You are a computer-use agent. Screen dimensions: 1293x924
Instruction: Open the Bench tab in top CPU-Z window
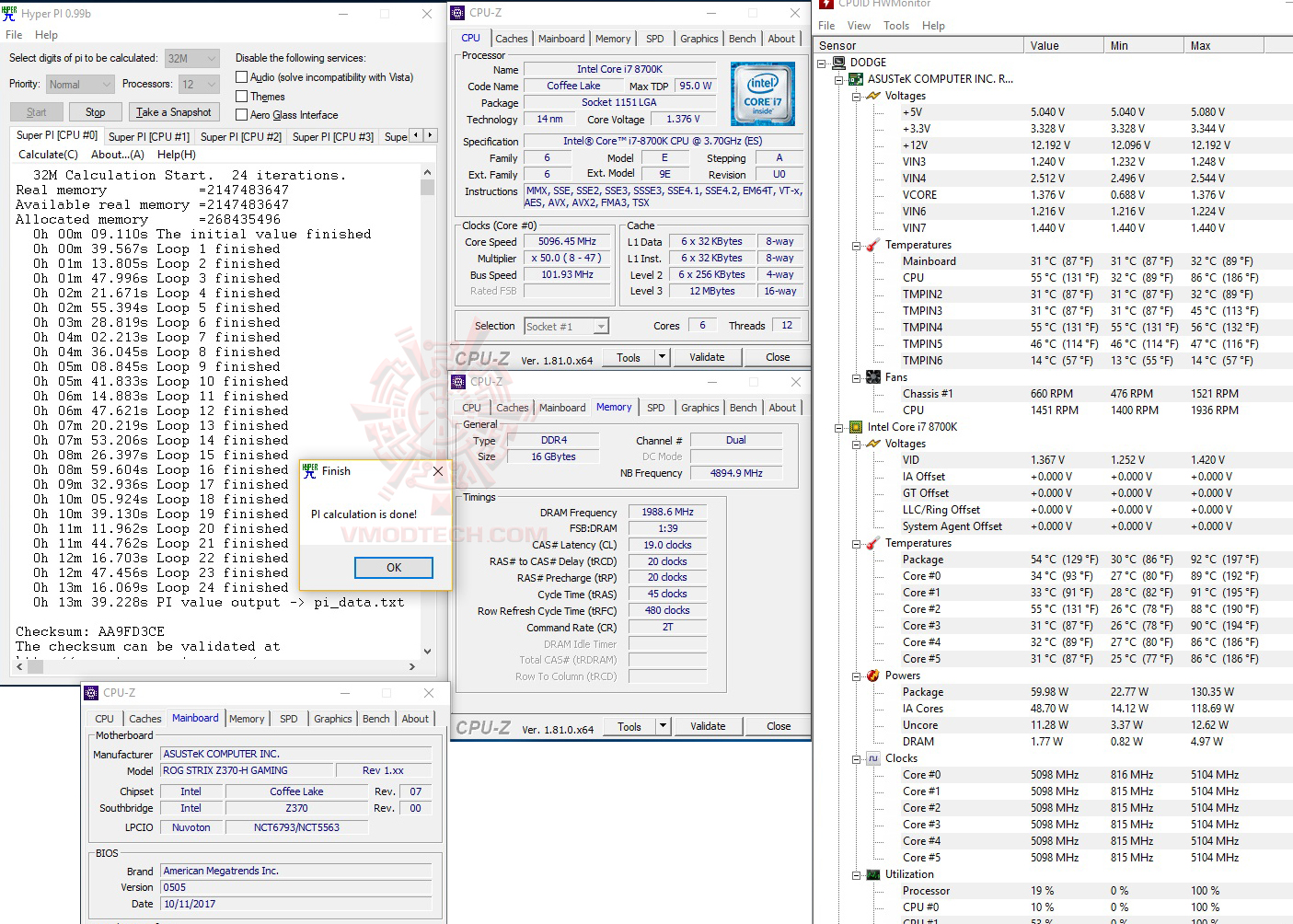tap(743, 39)
